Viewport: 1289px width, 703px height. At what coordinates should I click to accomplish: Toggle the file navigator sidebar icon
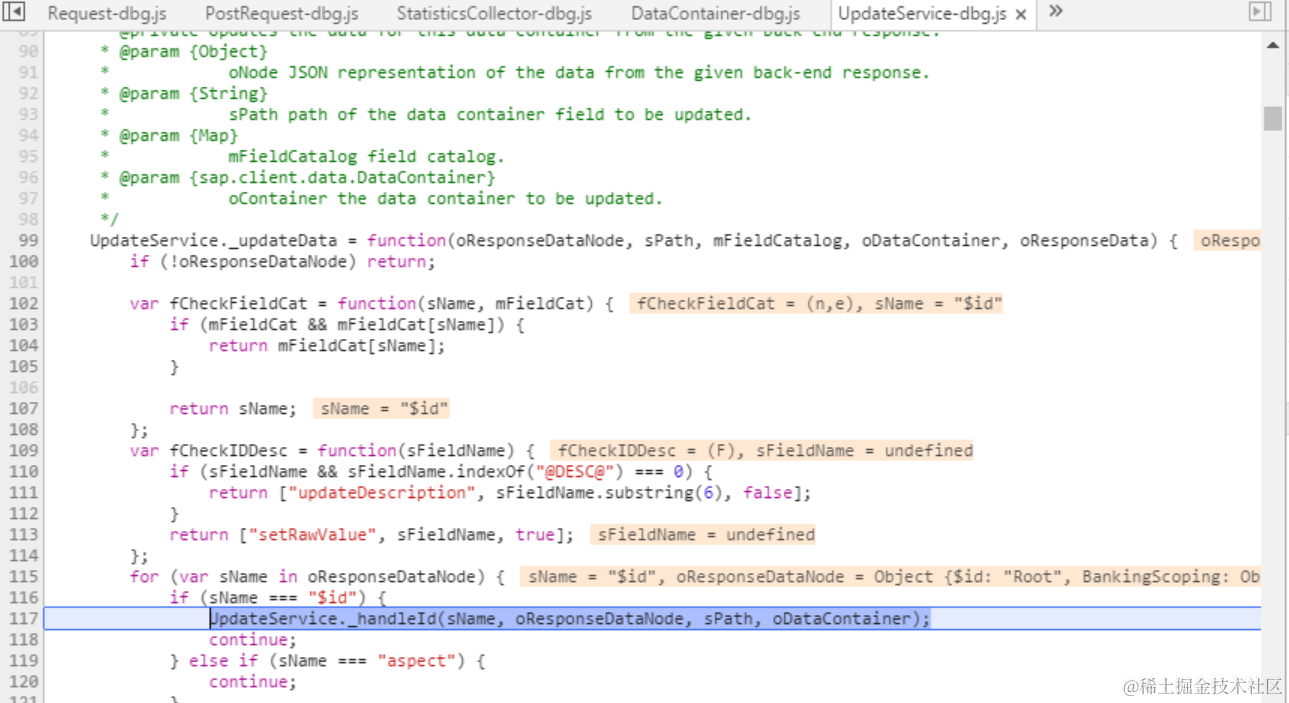[x=15, y=13]
